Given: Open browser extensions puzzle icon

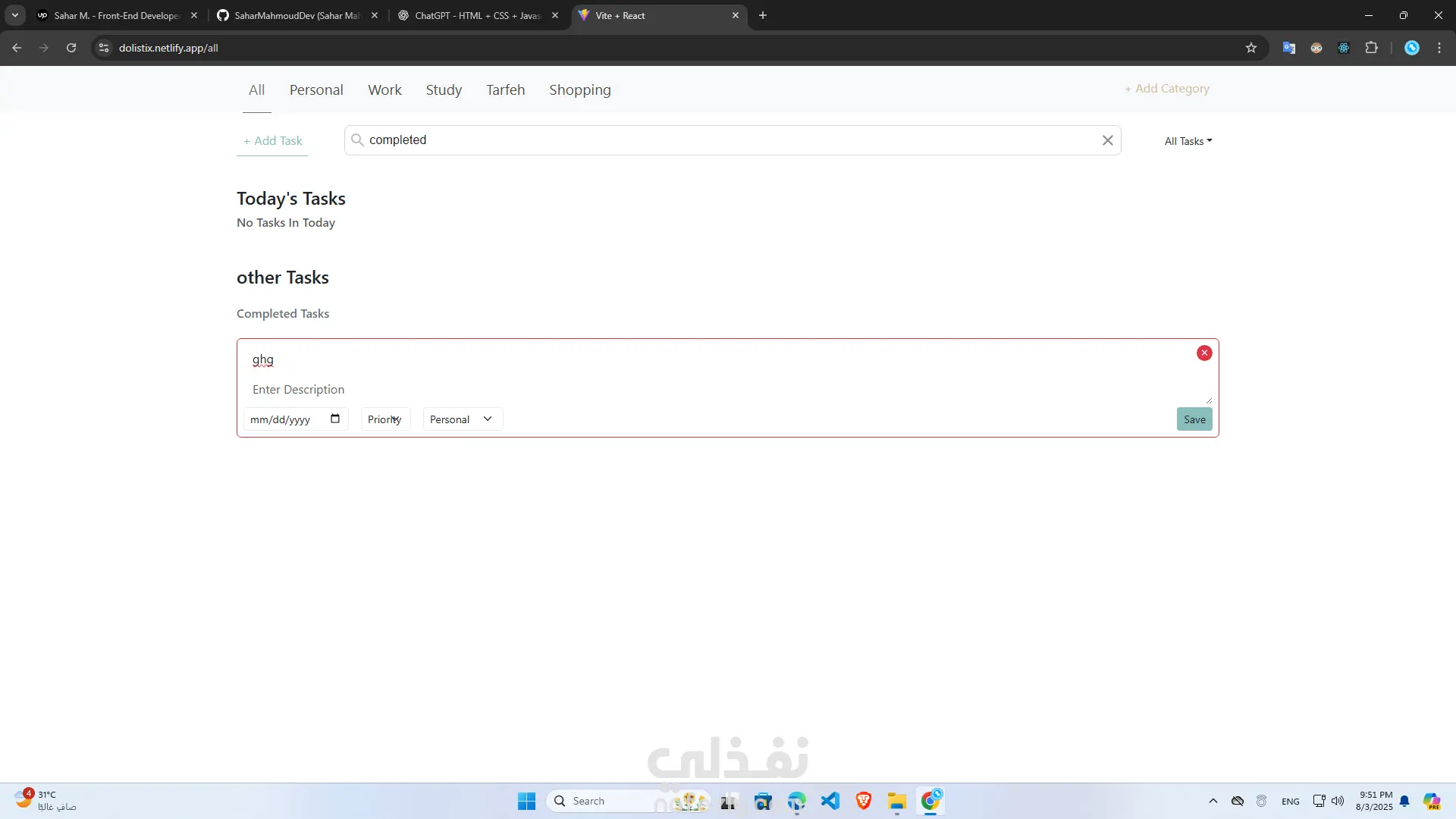Looking at the screenshot, I should (1371, 48).
